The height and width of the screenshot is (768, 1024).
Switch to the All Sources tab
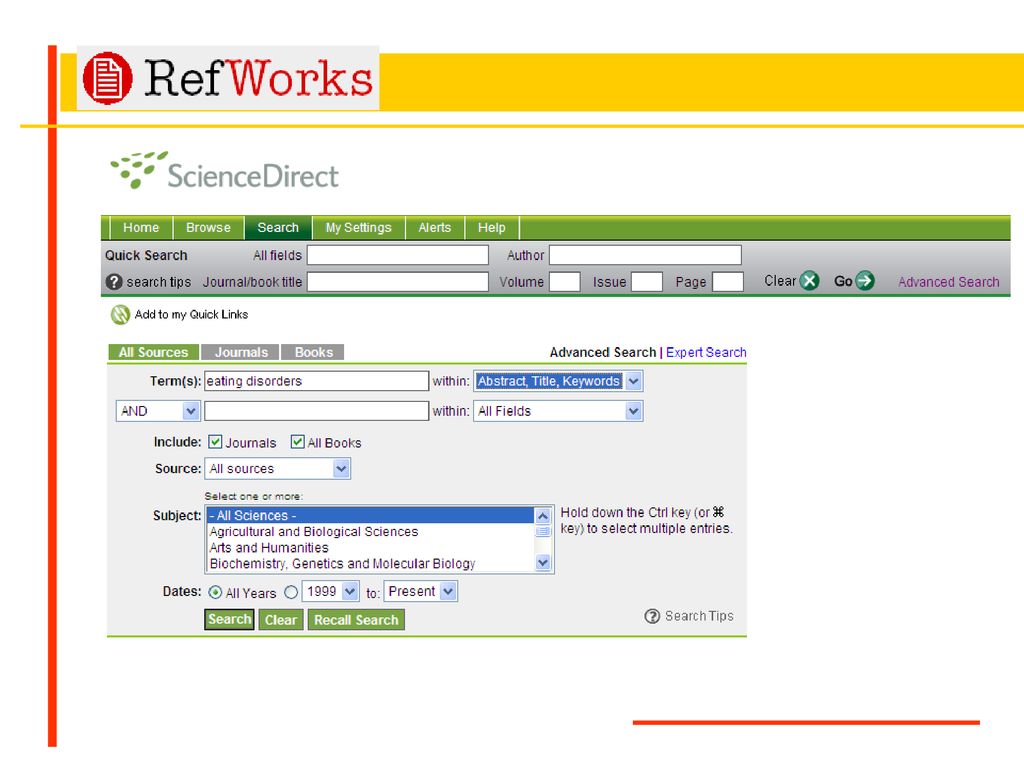tap(153, 353)
